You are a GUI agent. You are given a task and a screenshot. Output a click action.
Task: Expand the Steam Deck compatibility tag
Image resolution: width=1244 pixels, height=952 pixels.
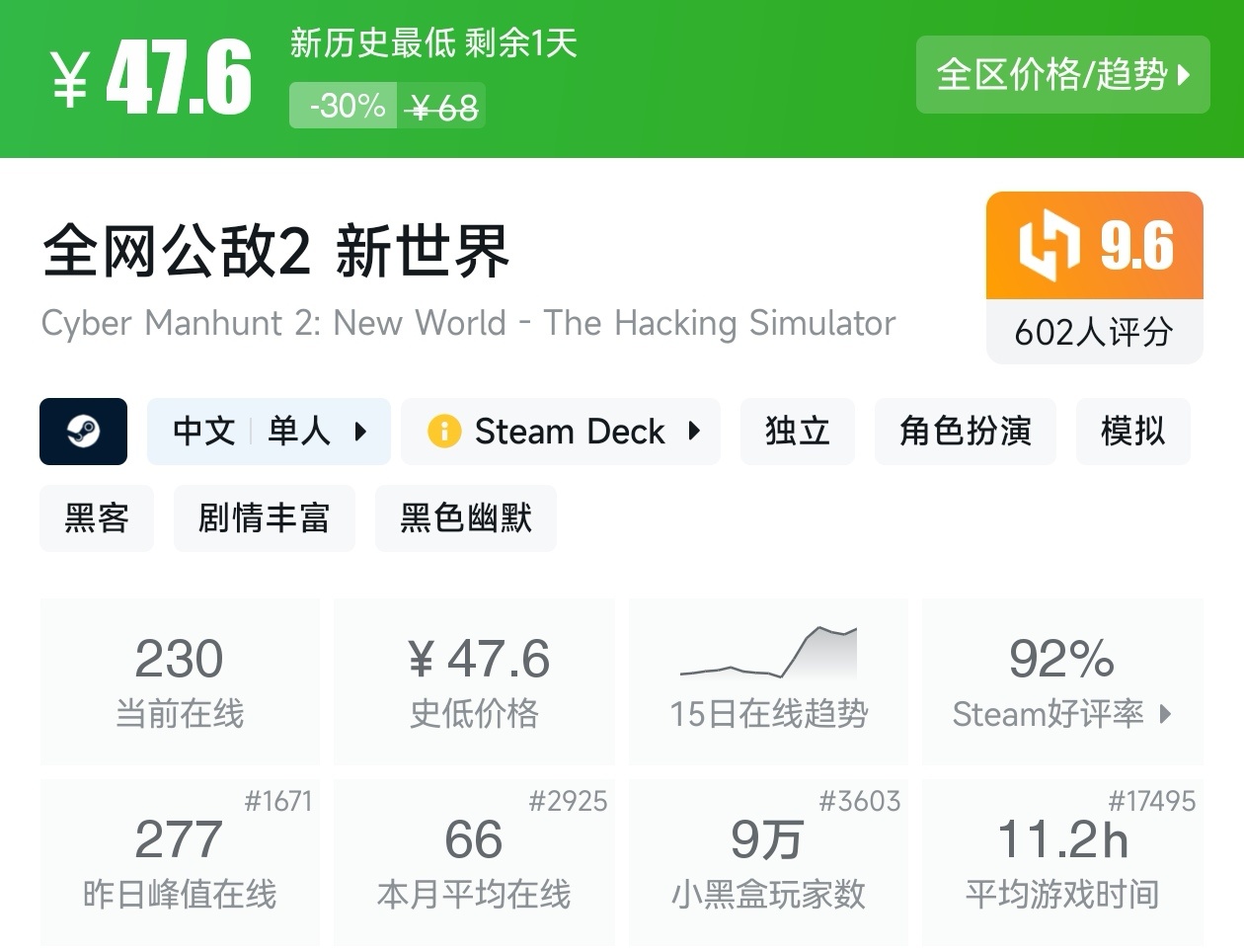coord(561,432)
